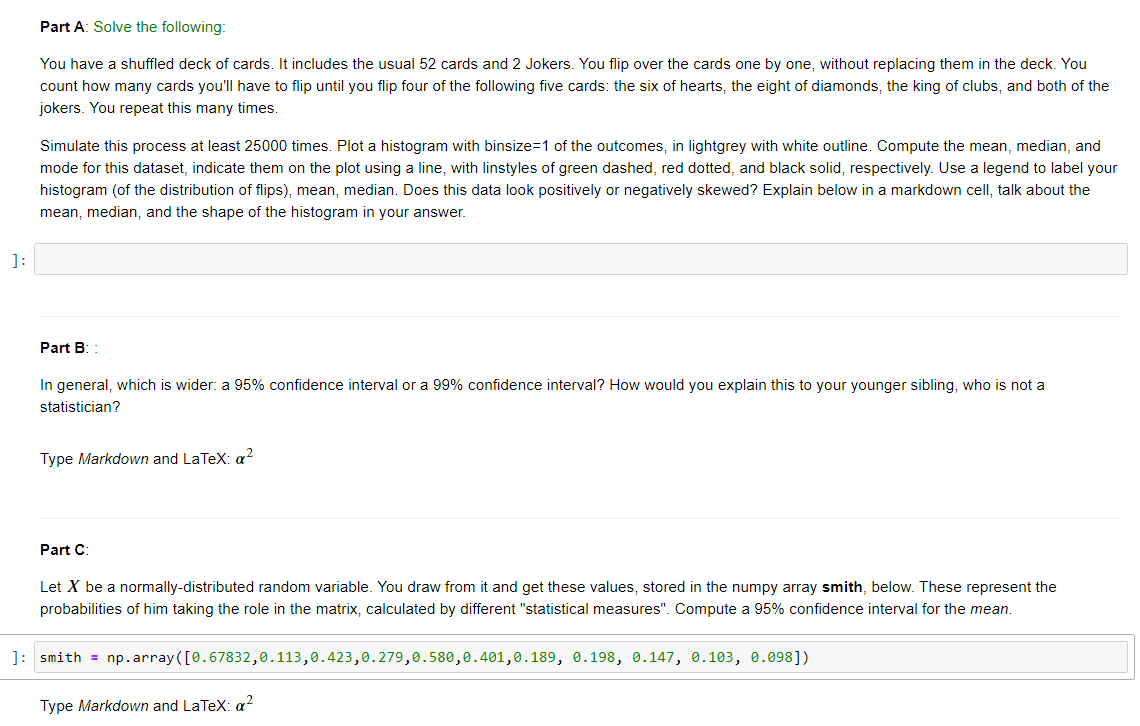This screenshot has width=1140, height=726.
Task: Click the Type Markdown placeholder below Part C
Action: [140, 705]
